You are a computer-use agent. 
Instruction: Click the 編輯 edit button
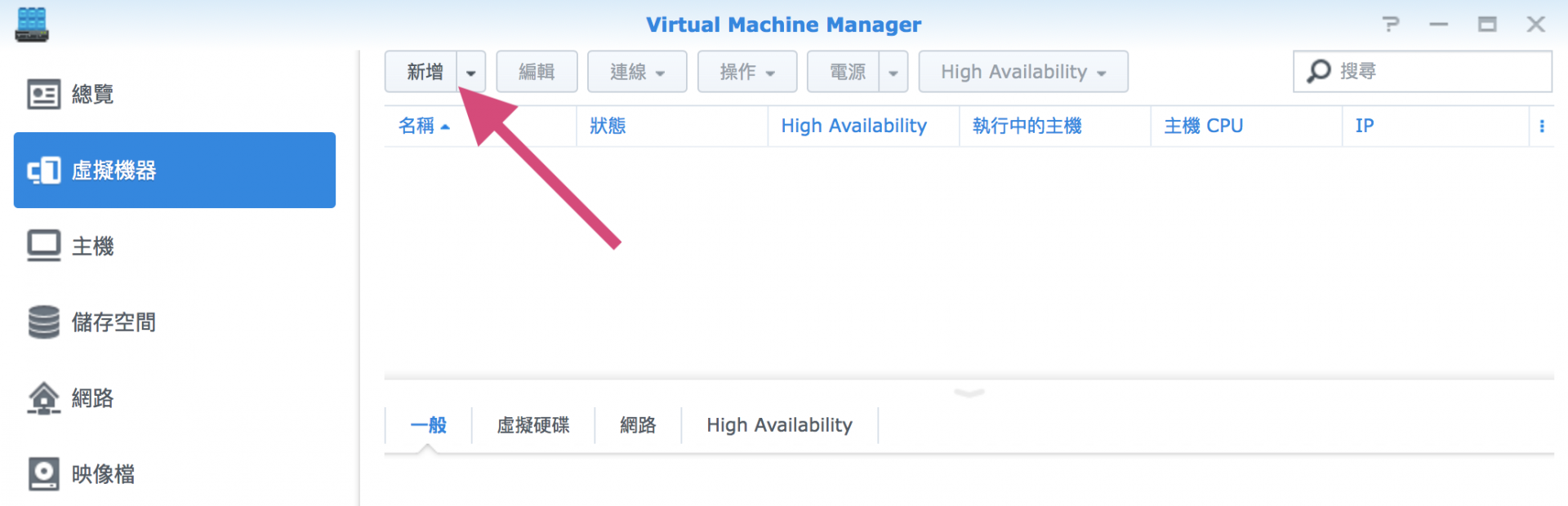537,73
